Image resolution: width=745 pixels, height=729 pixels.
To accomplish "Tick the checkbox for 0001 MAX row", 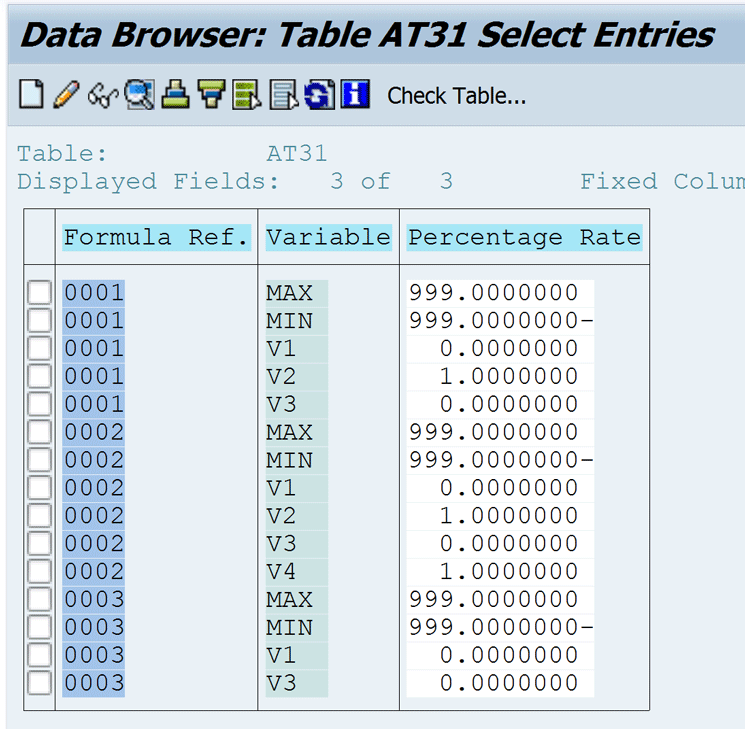I will [x=39, y=292].
